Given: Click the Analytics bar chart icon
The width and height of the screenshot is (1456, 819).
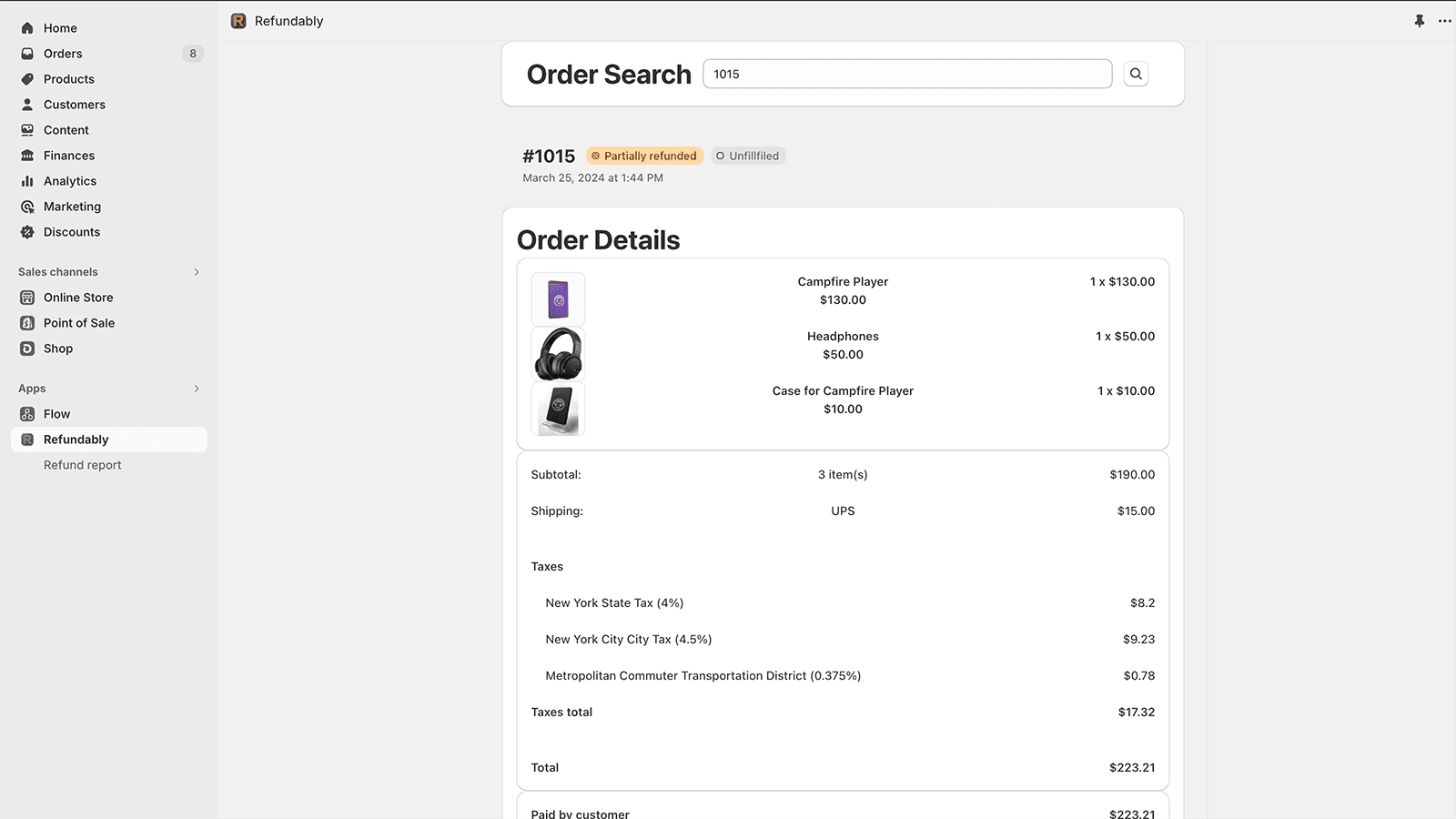Looking at the screenshot, I should point(27,181).
